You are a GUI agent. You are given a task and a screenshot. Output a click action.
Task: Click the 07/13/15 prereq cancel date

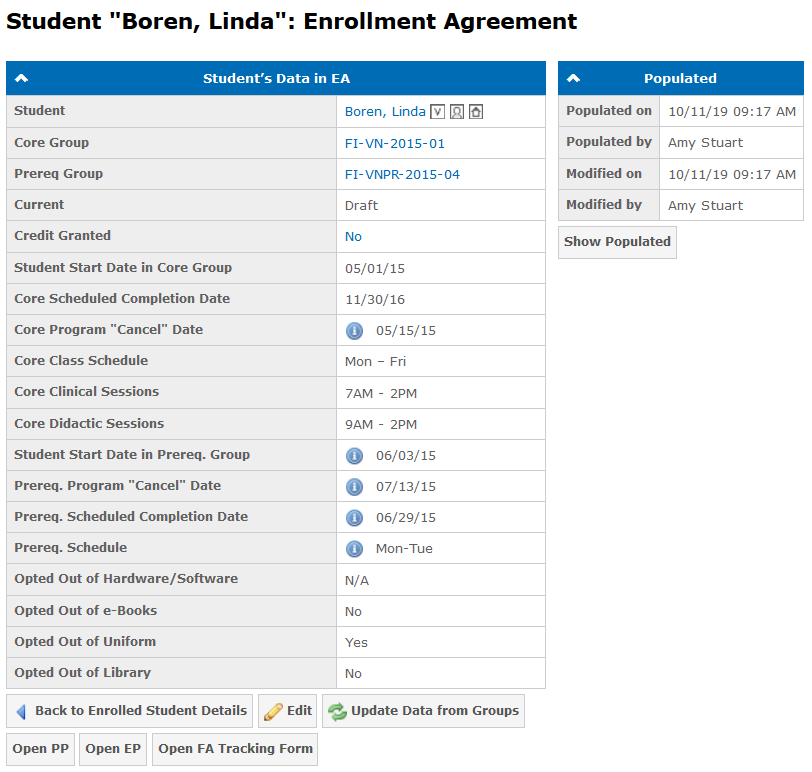[406, 487]
